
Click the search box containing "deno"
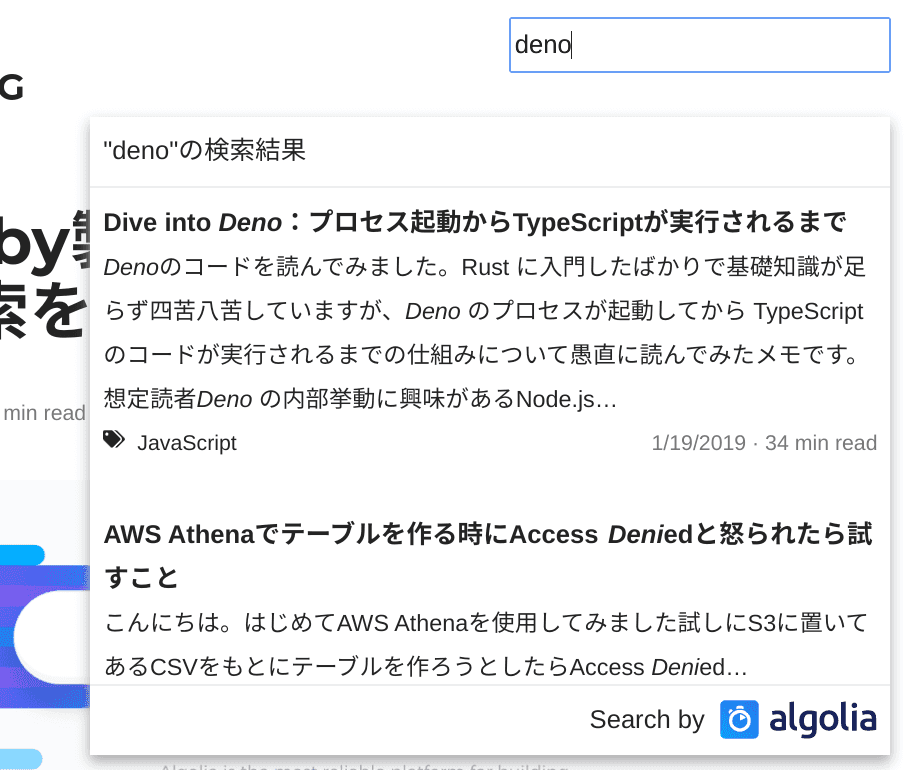pyautogui.click(x=698, y=45)
